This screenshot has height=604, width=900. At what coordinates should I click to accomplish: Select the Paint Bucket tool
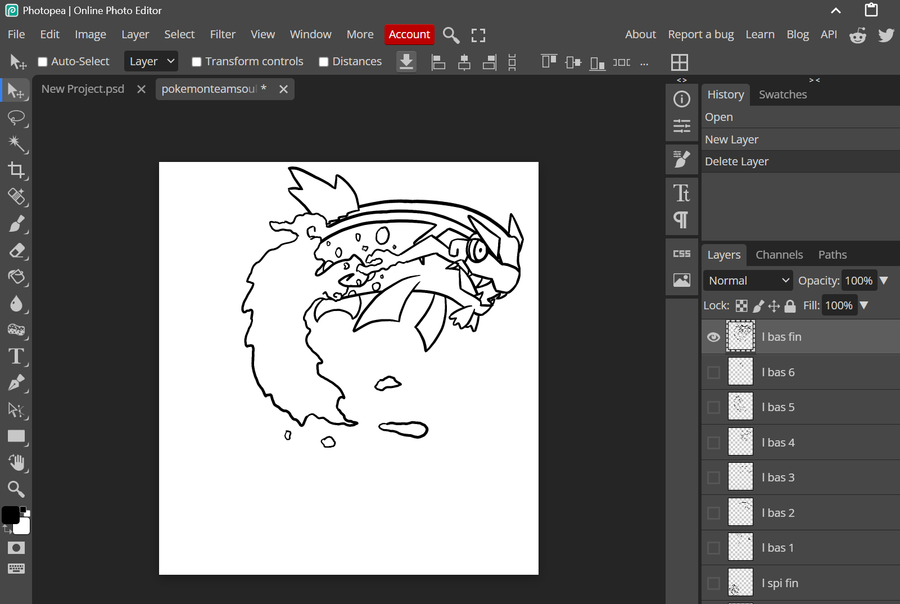click(x=16, y=277)
